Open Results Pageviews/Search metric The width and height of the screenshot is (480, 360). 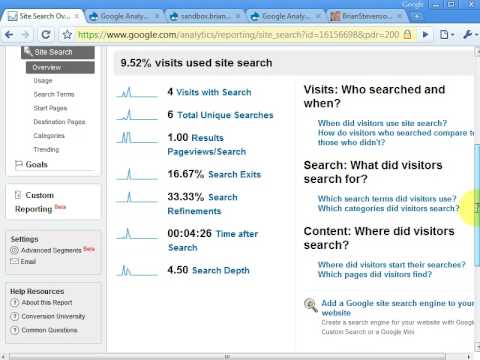(206, 145)
